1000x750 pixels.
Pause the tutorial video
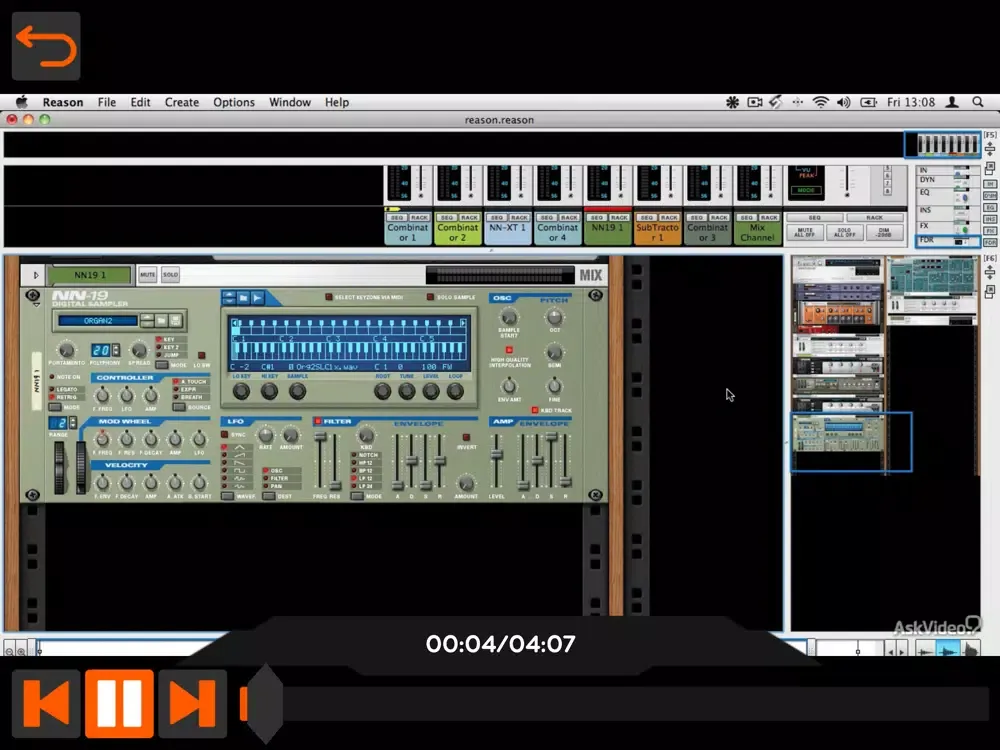[x=119, y=703]
